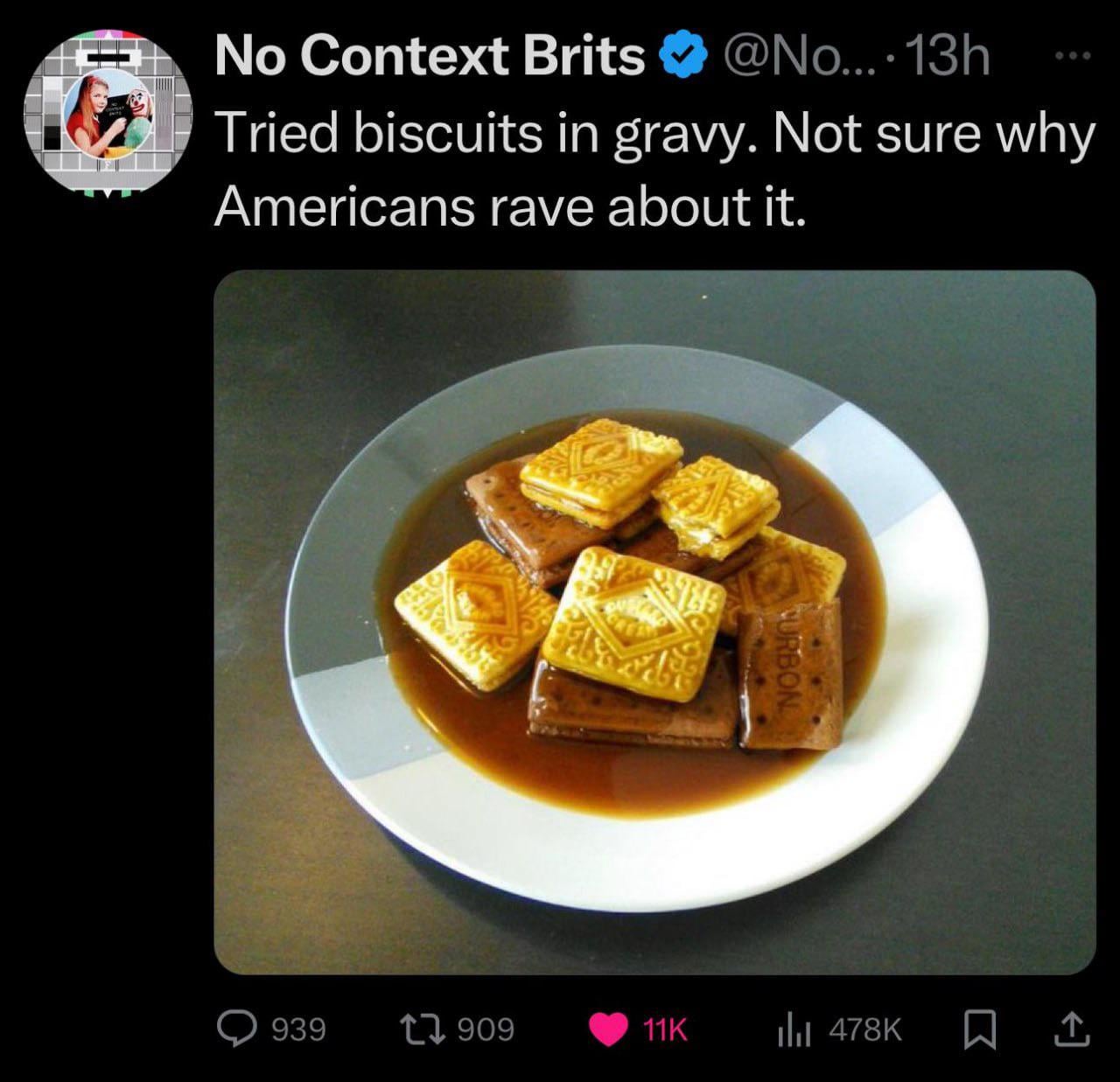Open the three-dot more options menu
The image size is (1120, 1082).
point(1074,58)
